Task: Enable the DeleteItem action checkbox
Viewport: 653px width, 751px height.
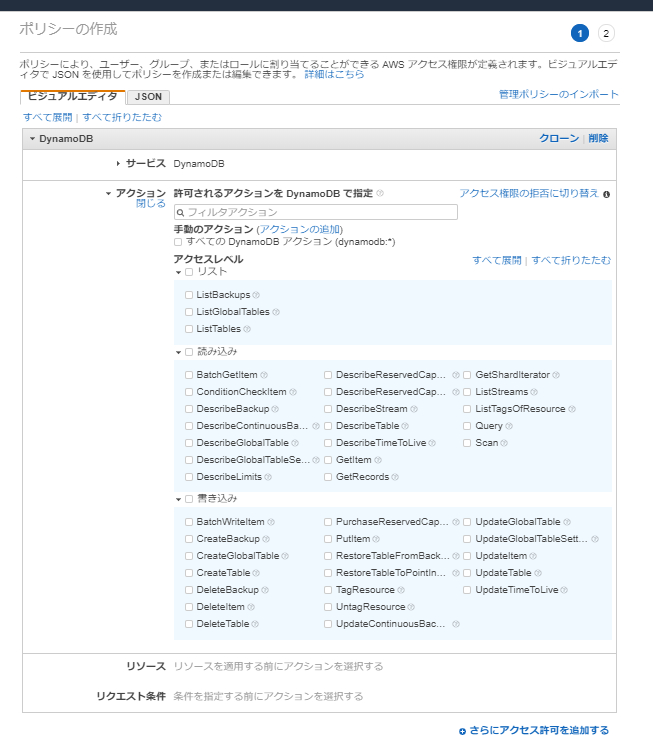Action: point(189,607)
